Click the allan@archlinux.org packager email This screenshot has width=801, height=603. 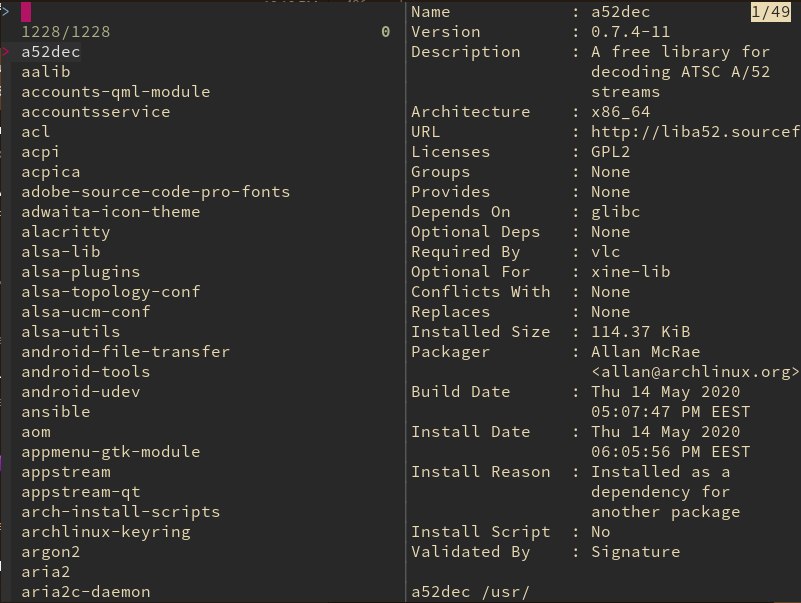click(x=695, y=372)
